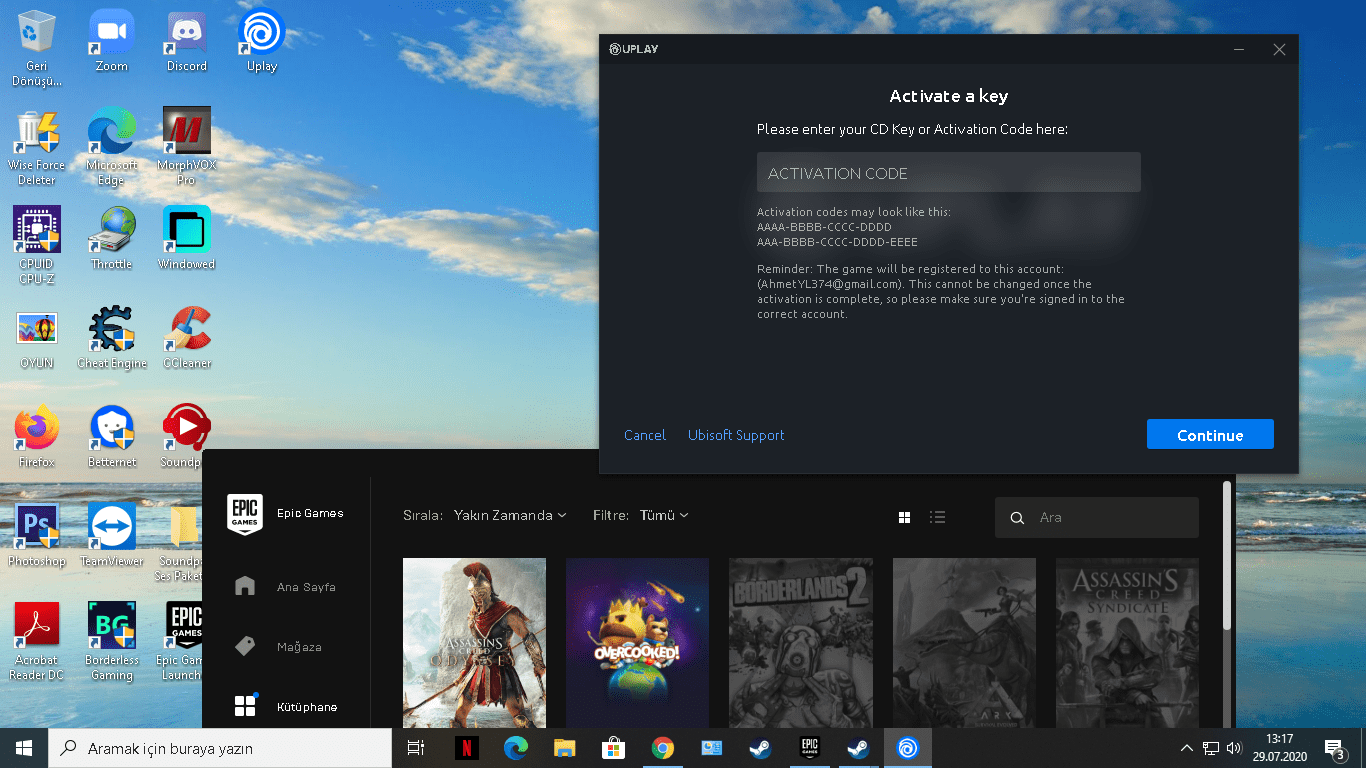Image resolution: width=1366 pixels, height=768 pixels.
Task: Open Task View on the taskbar
Action: click(416, 748)
